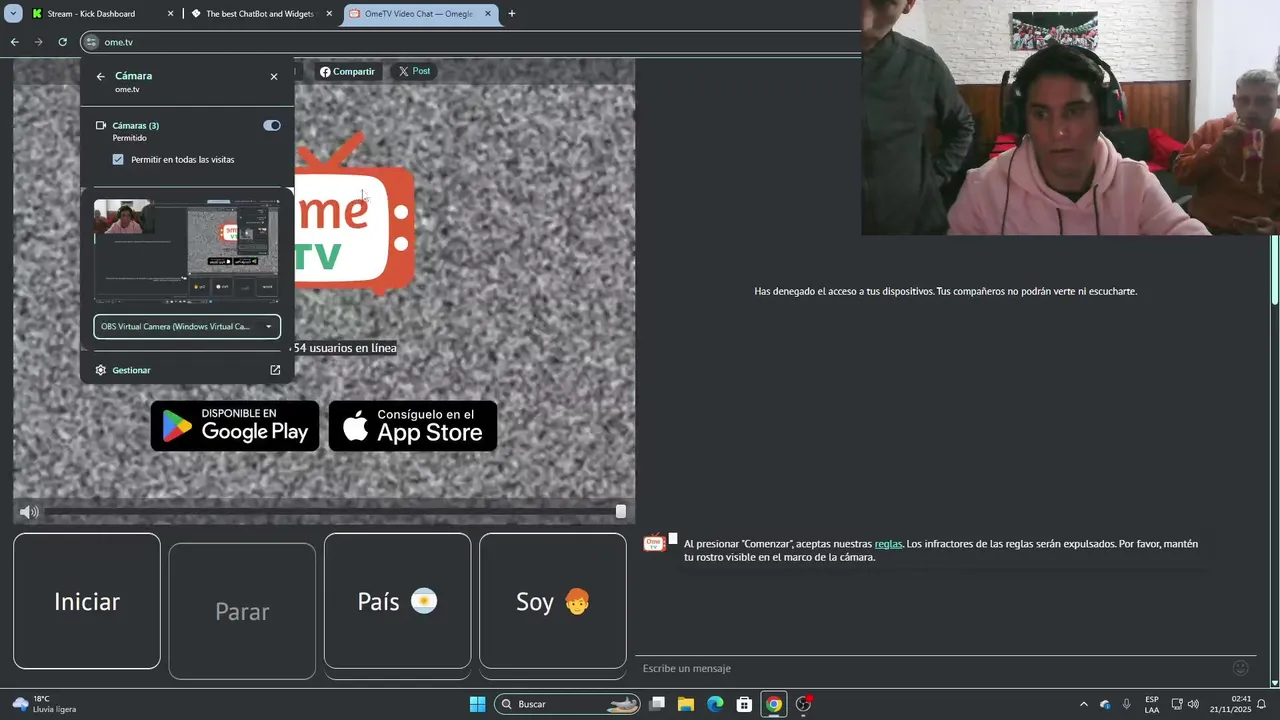Click the gear icon beside Gestionar

[x=101, y=370]
